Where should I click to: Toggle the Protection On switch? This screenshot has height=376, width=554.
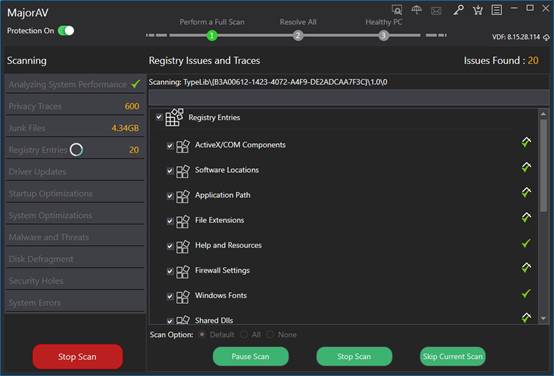coord(66,31)
